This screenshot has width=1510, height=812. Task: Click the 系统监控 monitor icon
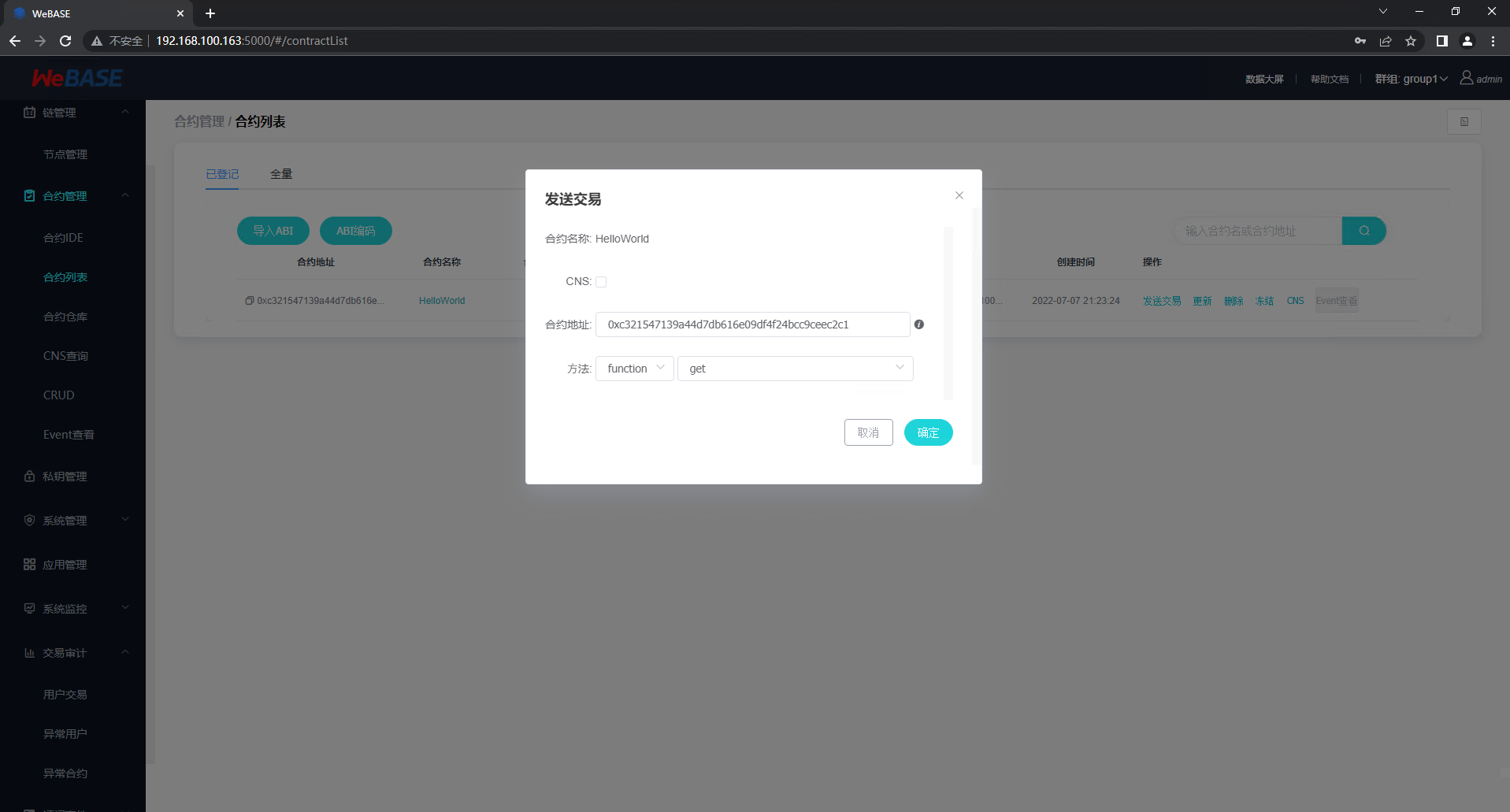pyautogui.click(x=29, y=609)
